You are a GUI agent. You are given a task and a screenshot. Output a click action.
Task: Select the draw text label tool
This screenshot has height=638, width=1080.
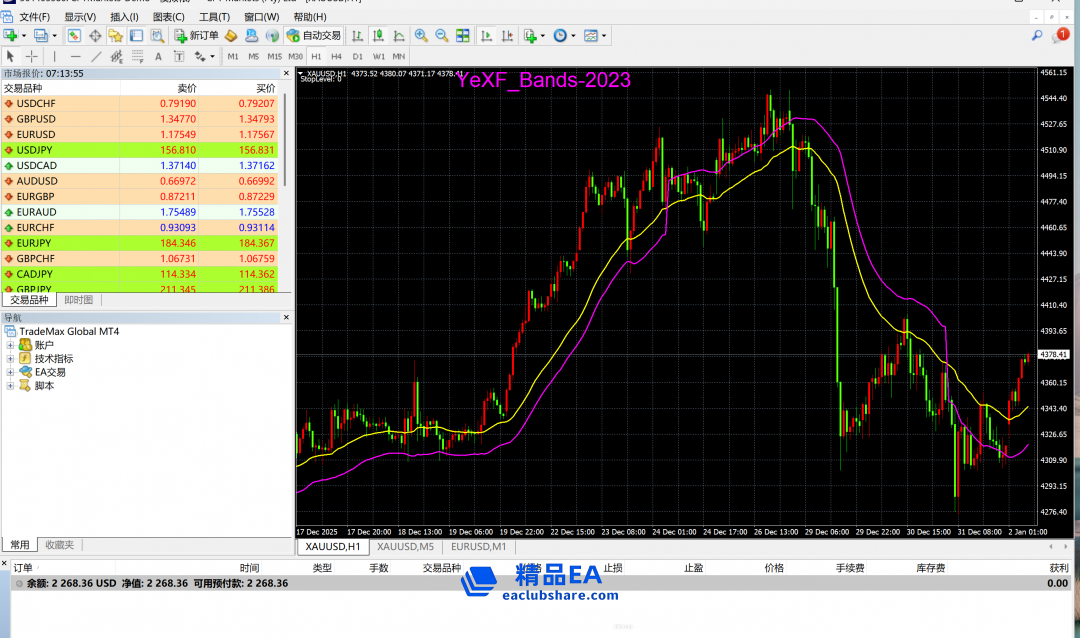pos(158,56)
